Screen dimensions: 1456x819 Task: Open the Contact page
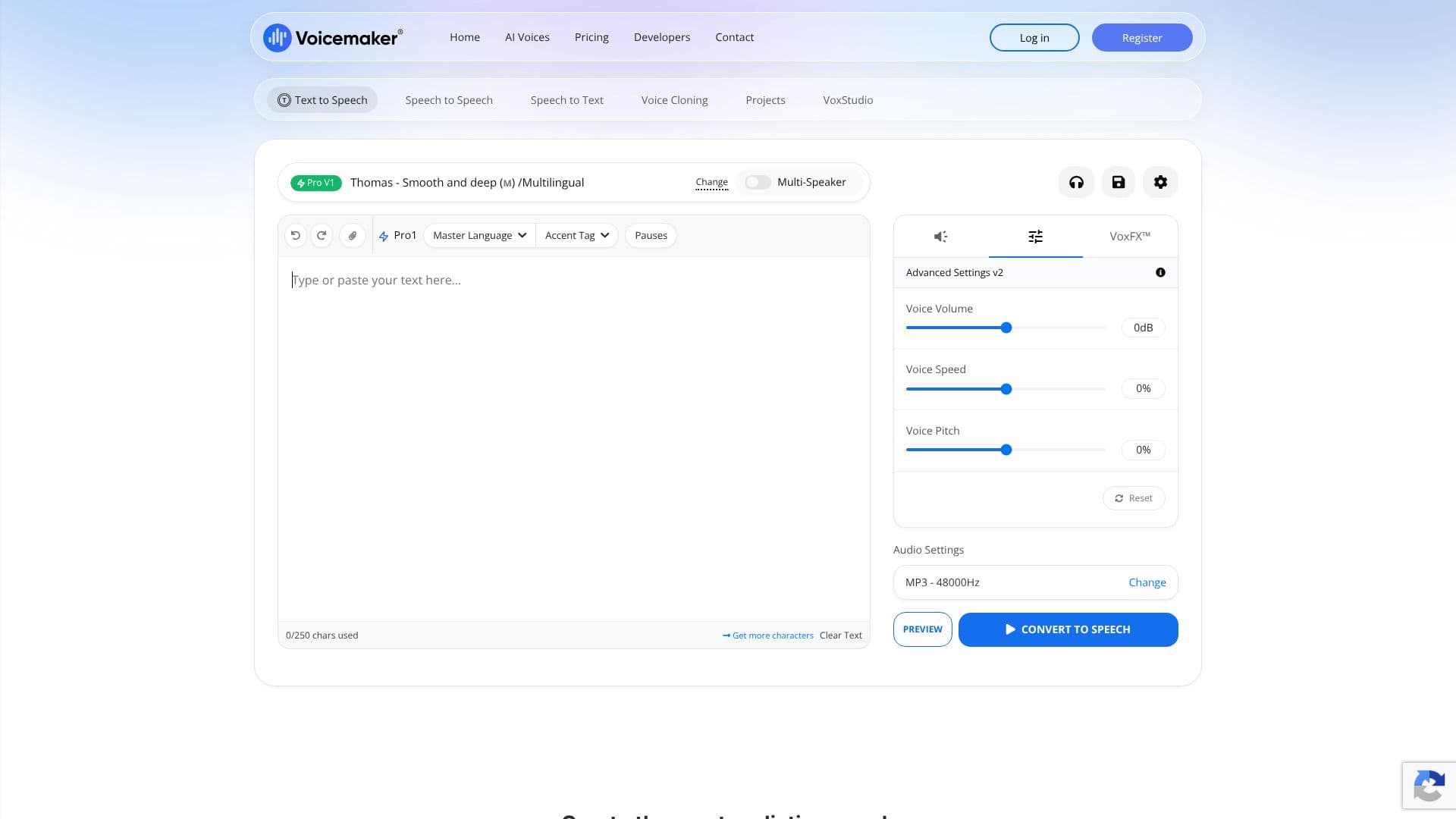click(734, 37)
